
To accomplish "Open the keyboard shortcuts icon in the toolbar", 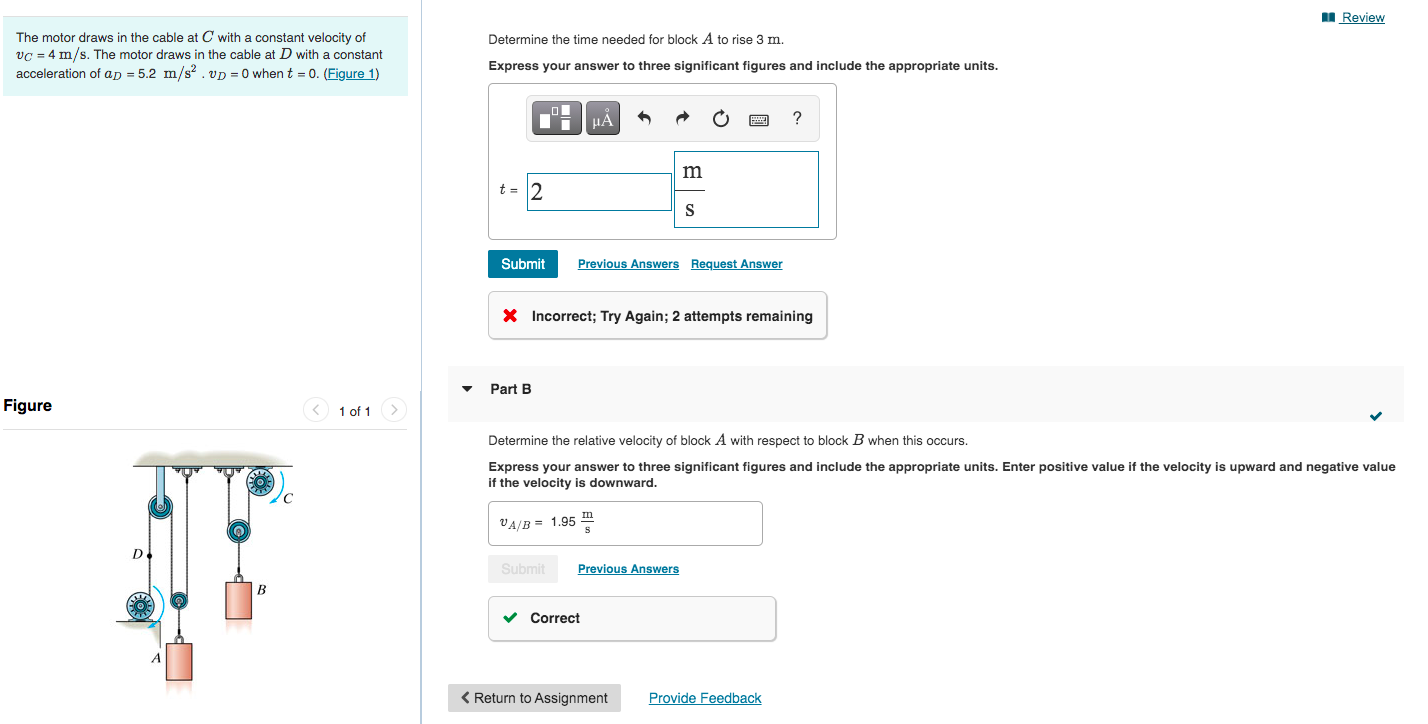I will coord(758,119).
